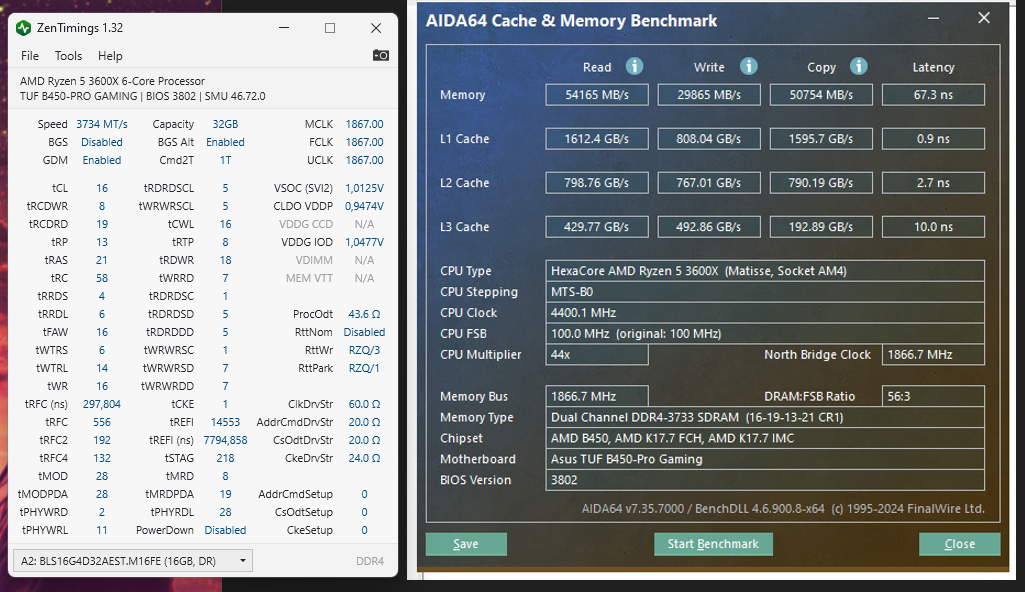Click the DDR4 label in ZenTimings
Image resolution: width=1025 pixels, height=592 pixels.
click(370, 561)
